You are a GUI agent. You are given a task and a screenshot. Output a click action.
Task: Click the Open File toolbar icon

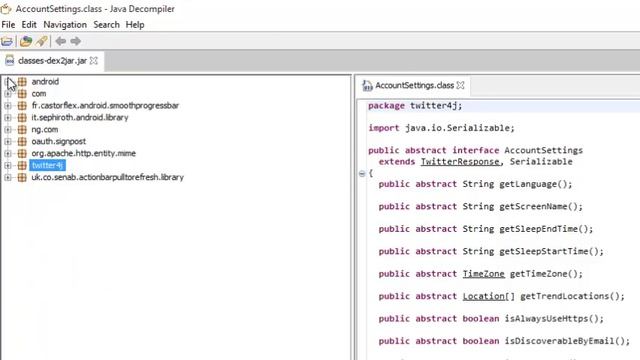pos(7,41)
